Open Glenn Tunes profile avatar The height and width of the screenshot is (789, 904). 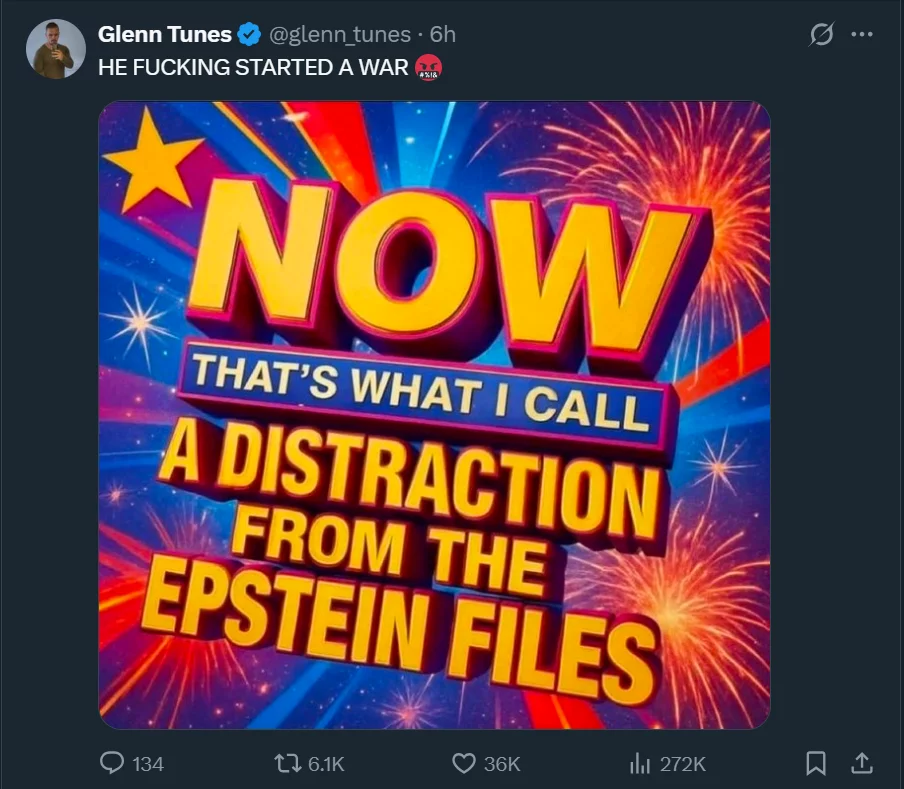point(55,48)
